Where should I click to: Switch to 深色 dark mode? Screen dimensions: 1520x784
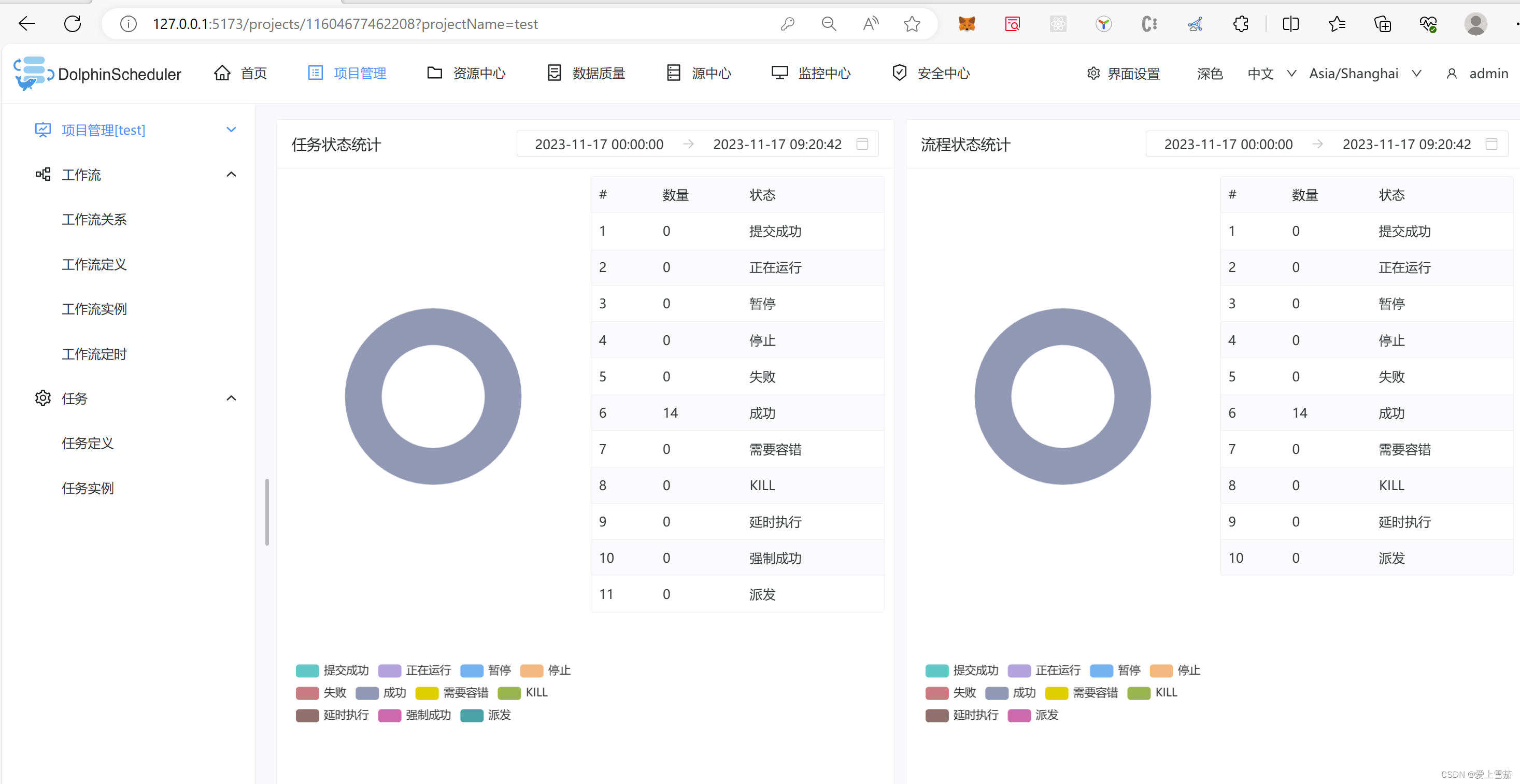pyautogui.click(x=1209, y=73)
